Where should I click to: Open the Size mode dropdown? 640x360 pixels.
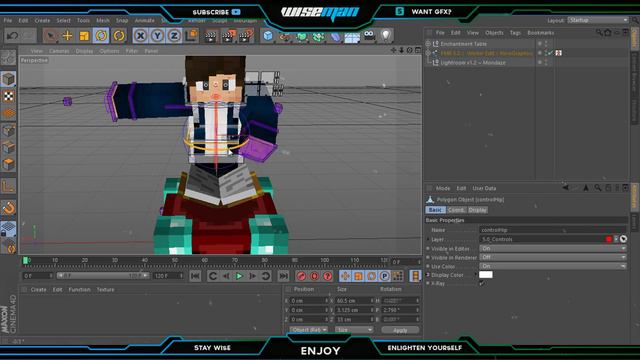pos(354,330)
